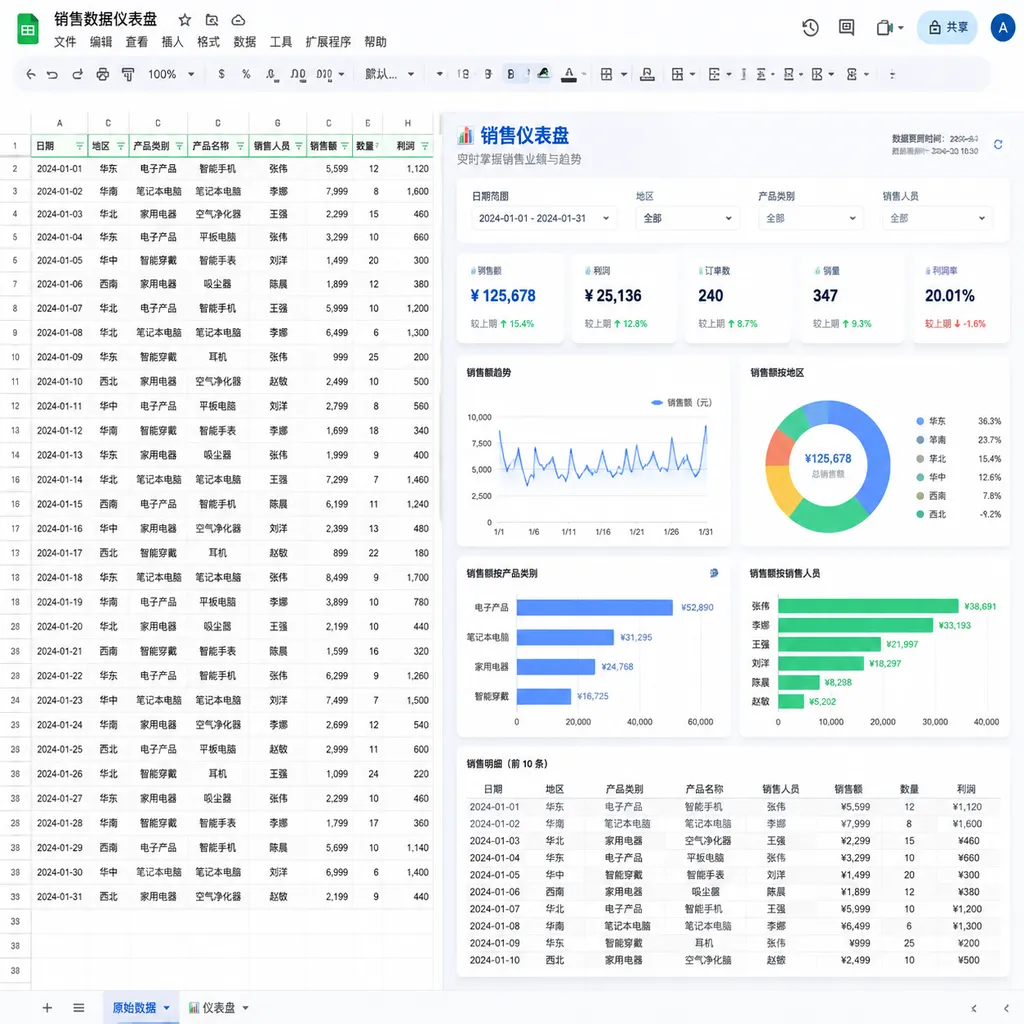Click the green Google Sheets logo
The height and width of the screenshot is (1024, 1024).
[27, 29]
